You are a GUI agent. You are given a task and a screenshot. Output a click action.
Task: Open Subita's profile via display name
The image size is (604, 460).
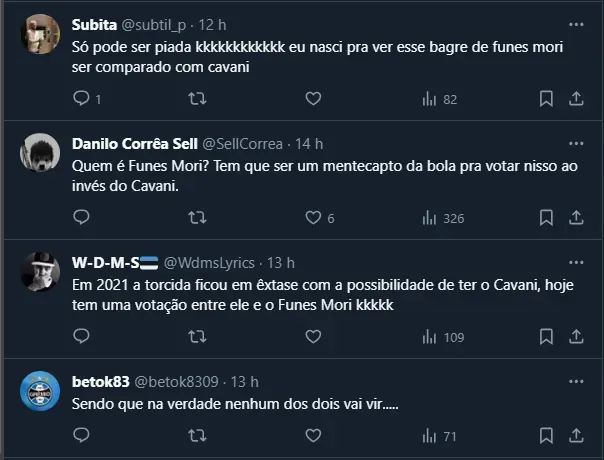point(100,25)
